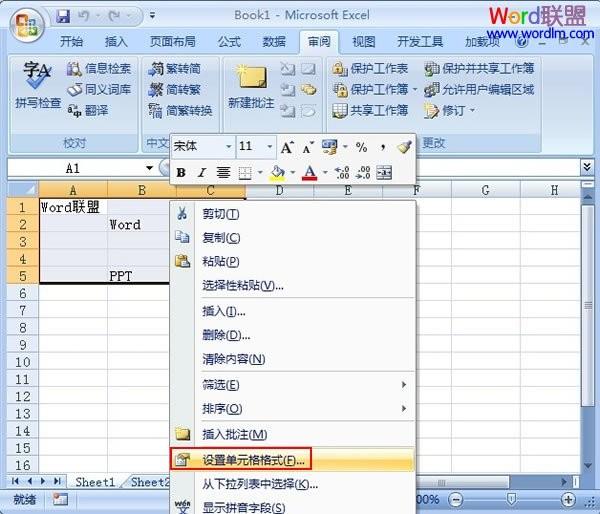This screenshot has width=600, height=514.
Task: Choose 插入批注(M) in context menu
Action: [293, 434]
